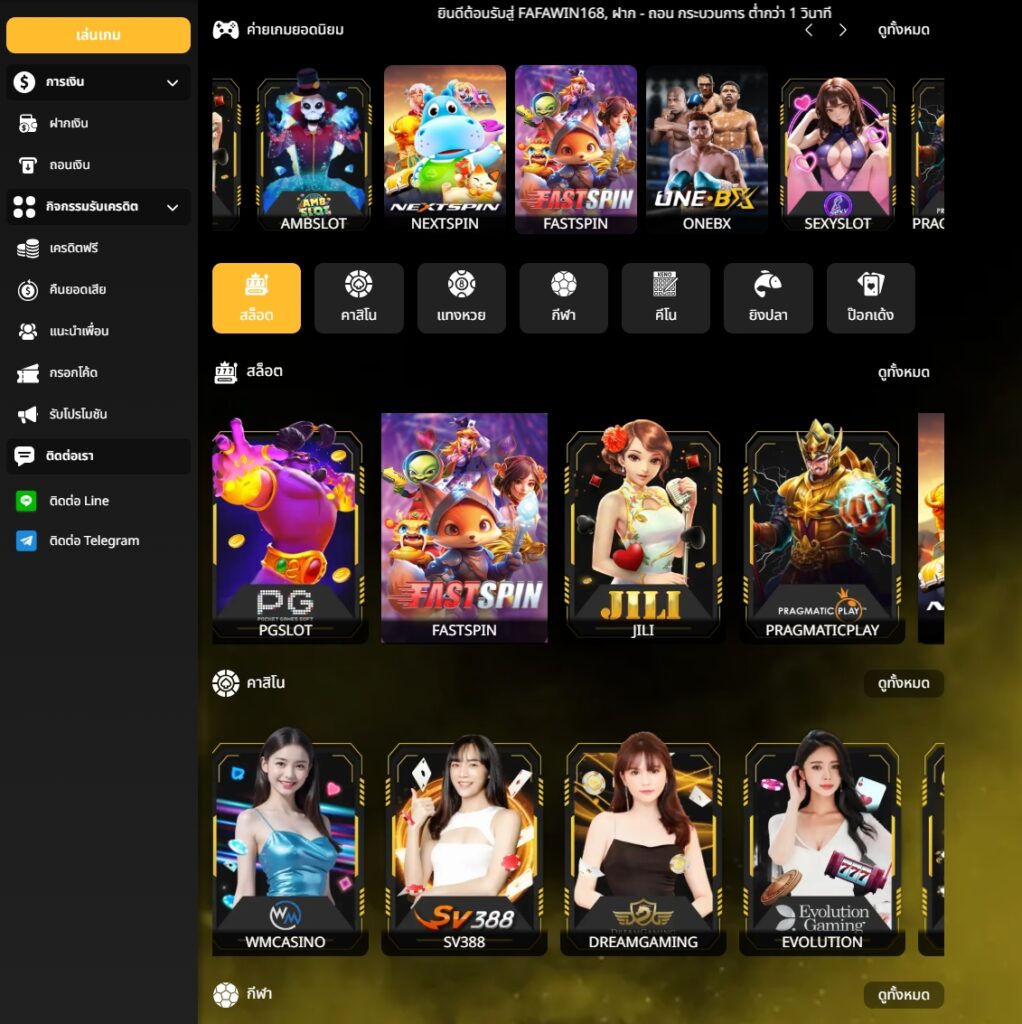Click the Telegram contact icon
Screen dimensions: 1022x1024
coord(26,541)
